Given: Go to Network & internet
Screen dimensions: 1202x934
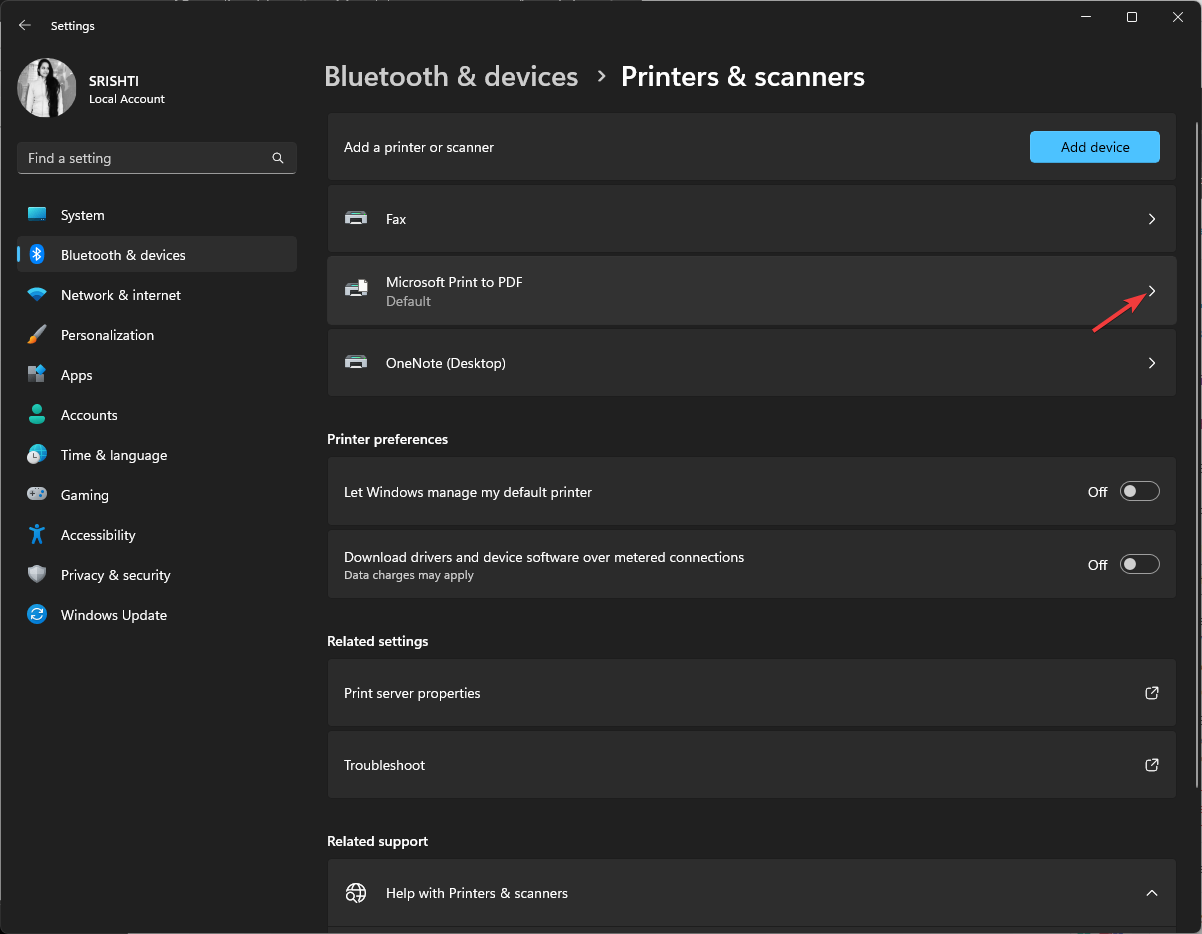Looking at the screenshot, I should (x=157, y=295).
